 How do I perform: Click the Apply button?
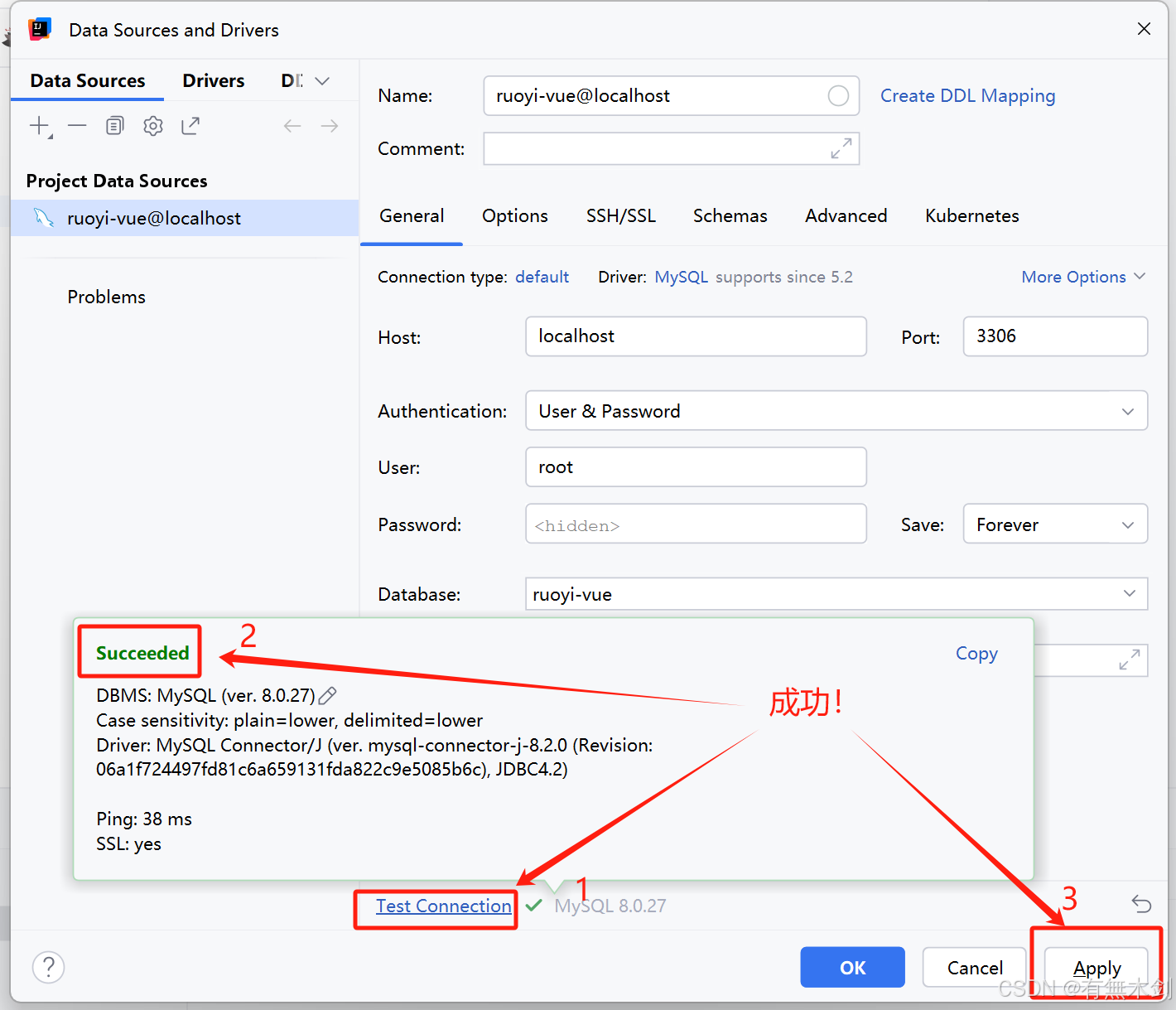(x=1096, y=968)
